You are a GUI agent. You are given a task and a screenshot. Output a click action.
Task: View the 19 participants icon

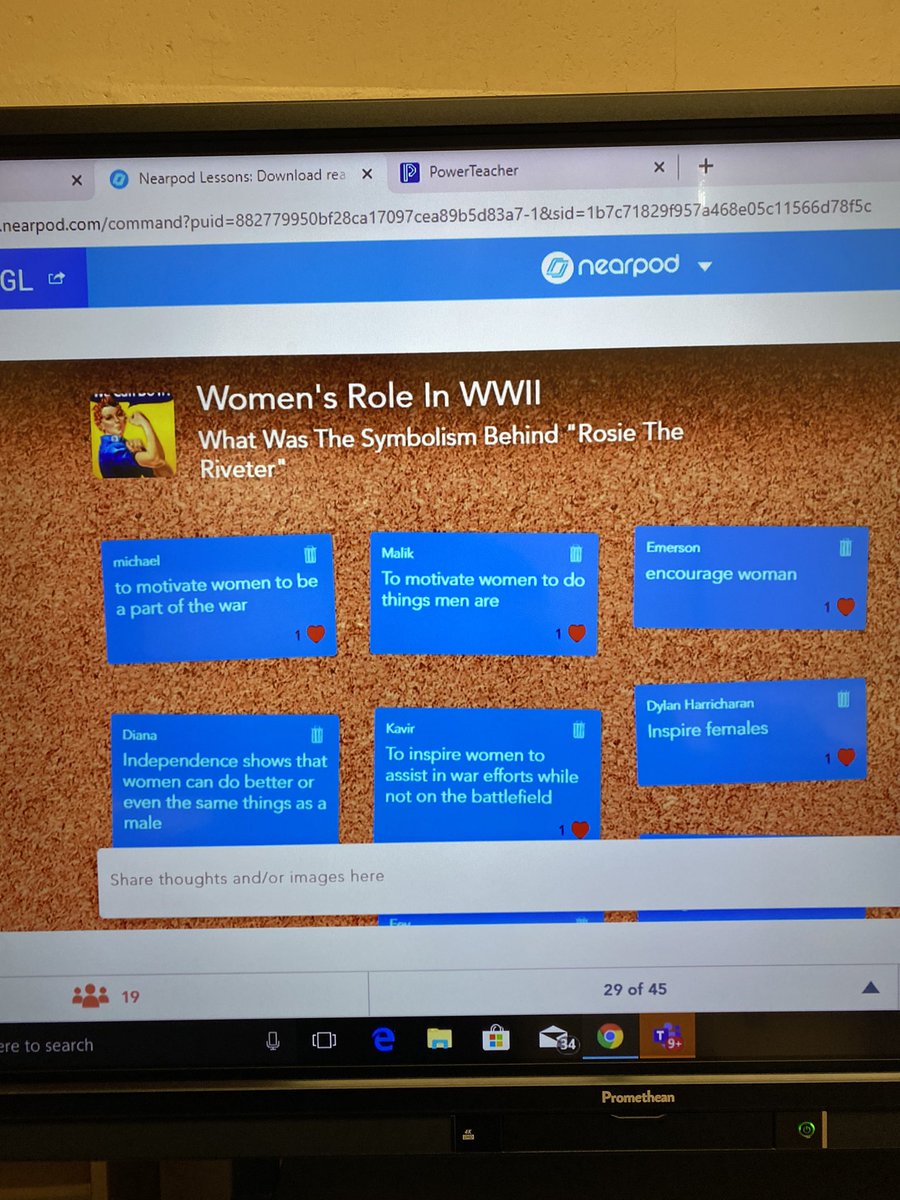tap(91, 996)
